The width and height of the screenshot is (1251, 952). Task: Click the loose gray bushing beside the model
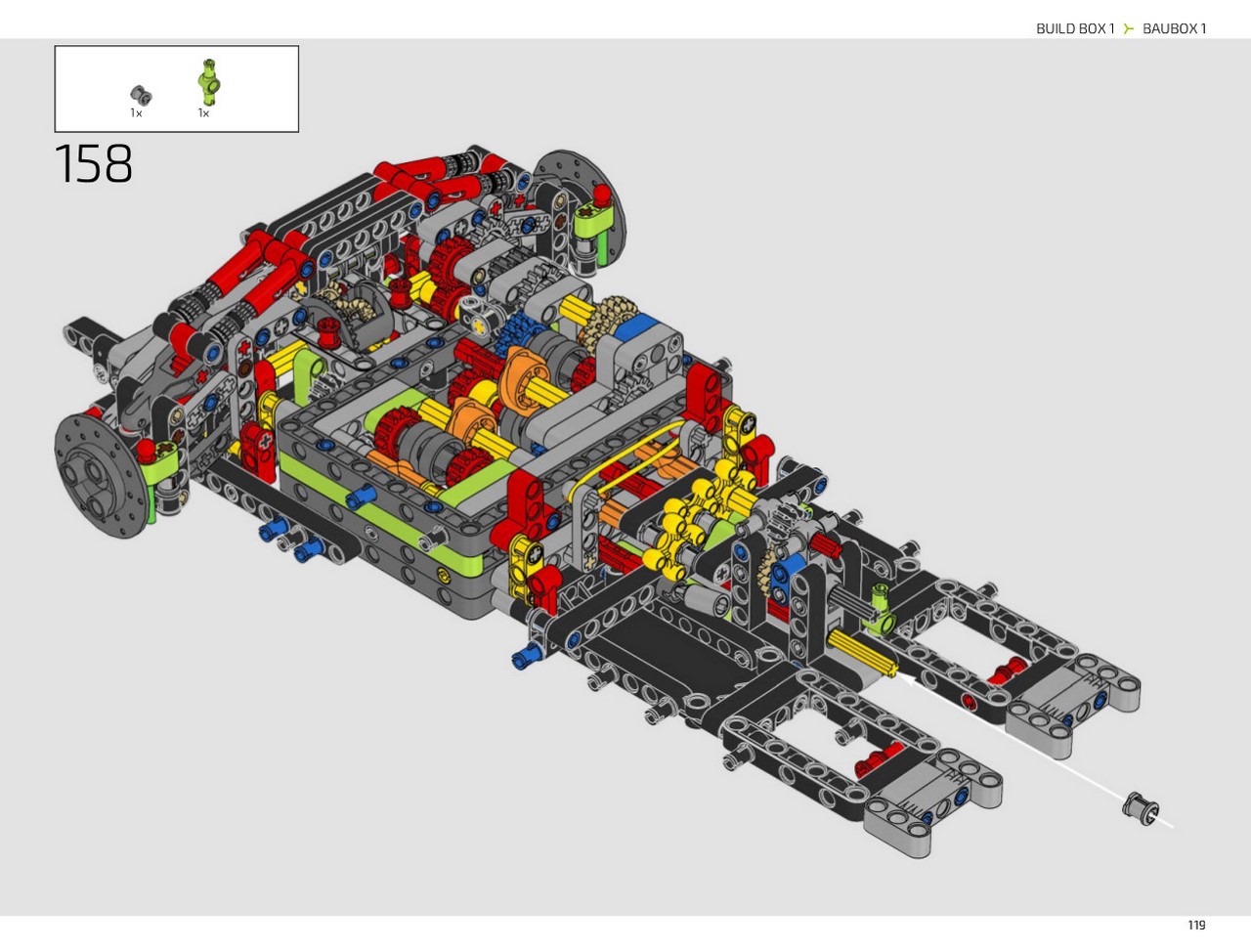pos(1140,808)
